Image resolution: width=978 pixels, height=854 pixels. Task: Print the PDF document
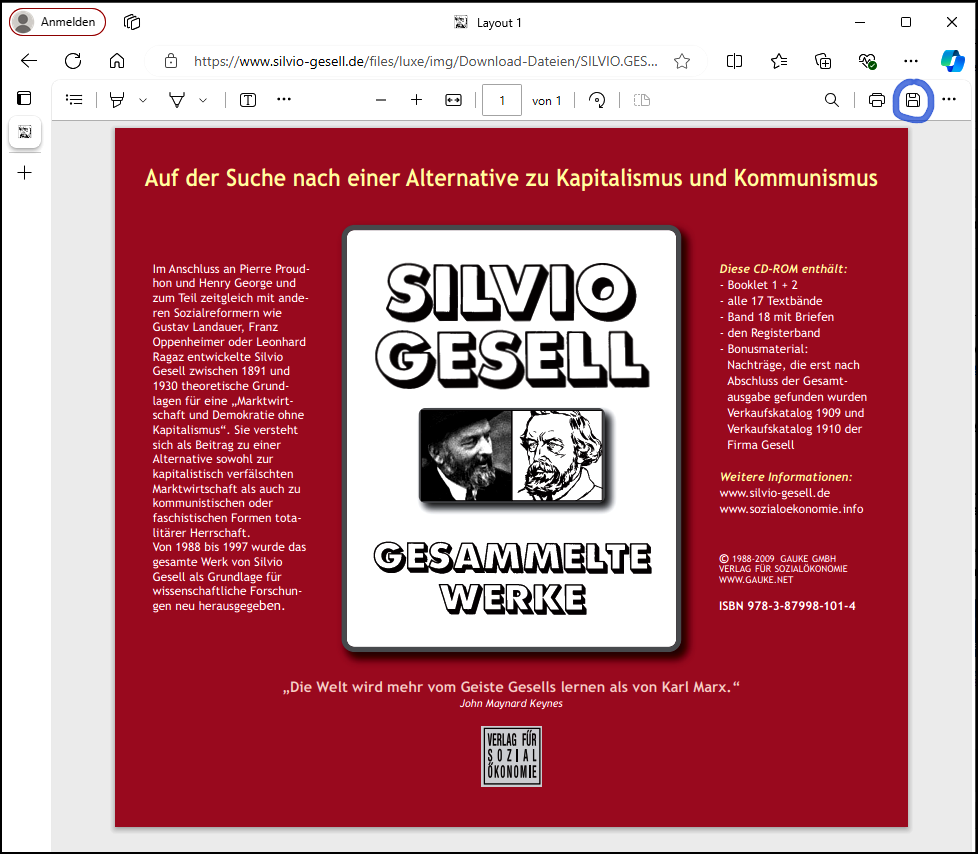coord(876,100)
